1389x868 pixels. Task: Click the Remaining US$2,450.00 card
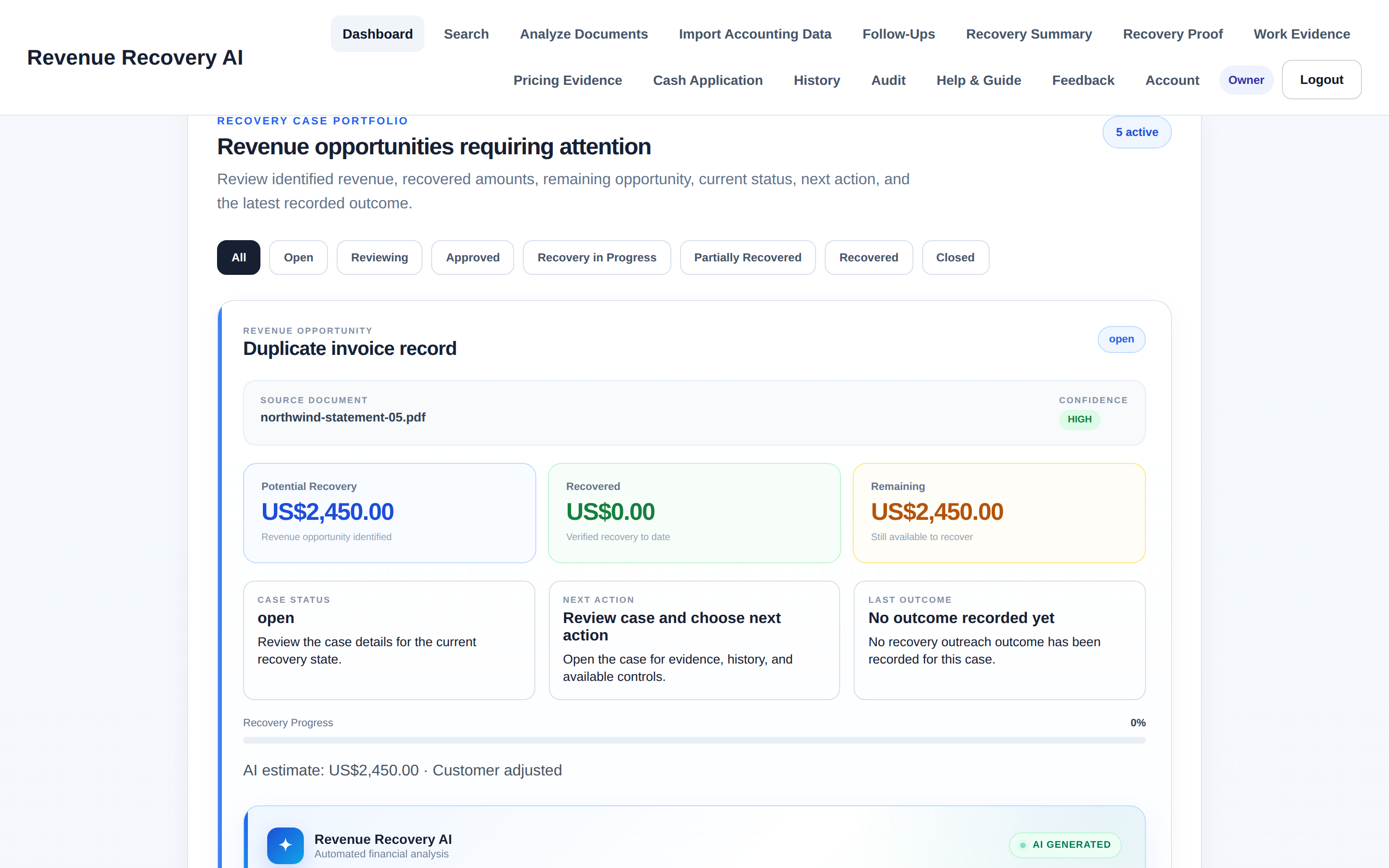(999, 513)
